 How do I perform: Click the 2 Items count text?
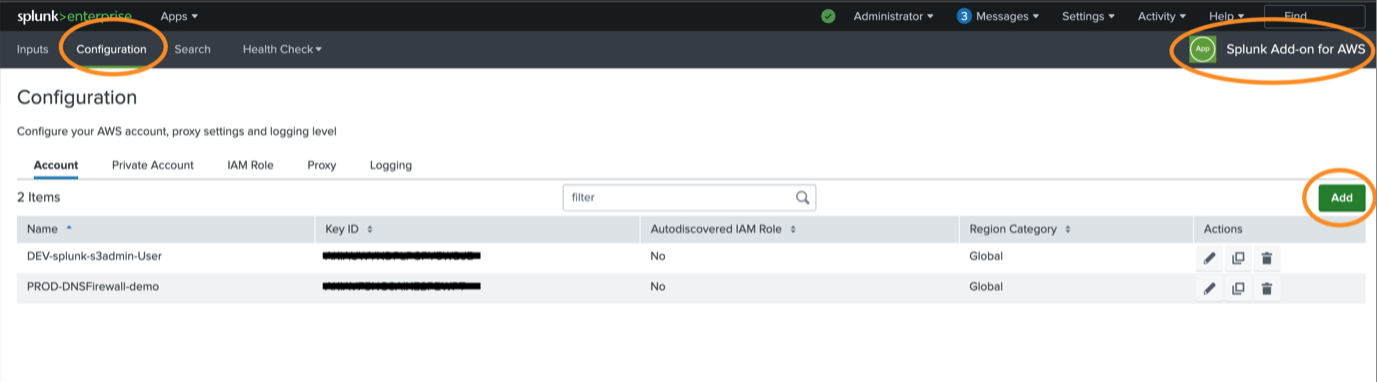39,198
